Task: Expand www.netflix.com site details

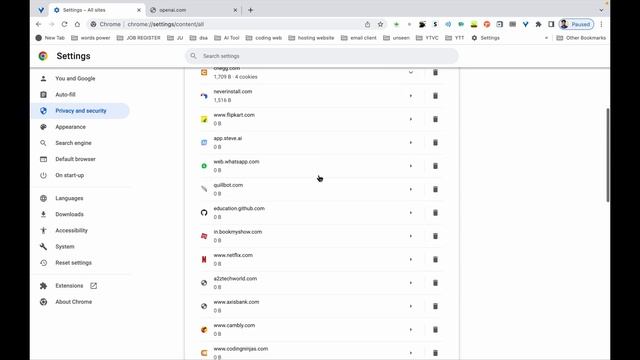Action: (411, 259)
